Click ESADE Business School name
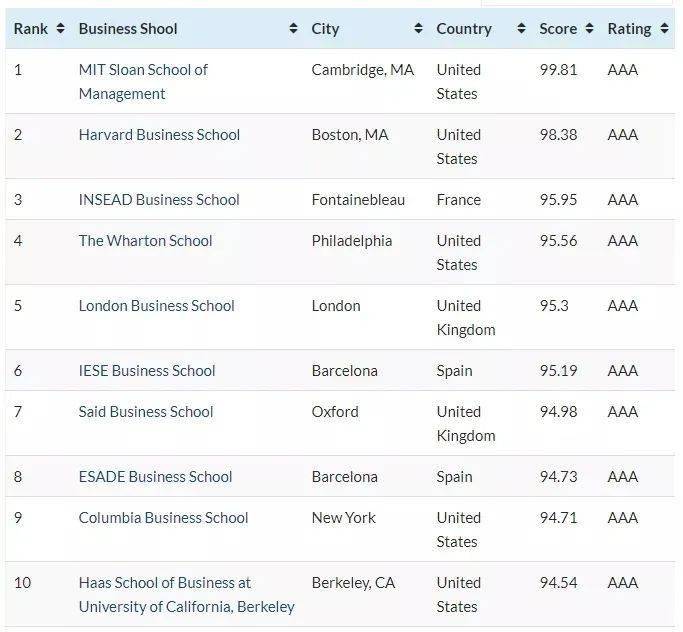This screenshot has height=632, width=683. pyautogui.click(x=155, y=477)
